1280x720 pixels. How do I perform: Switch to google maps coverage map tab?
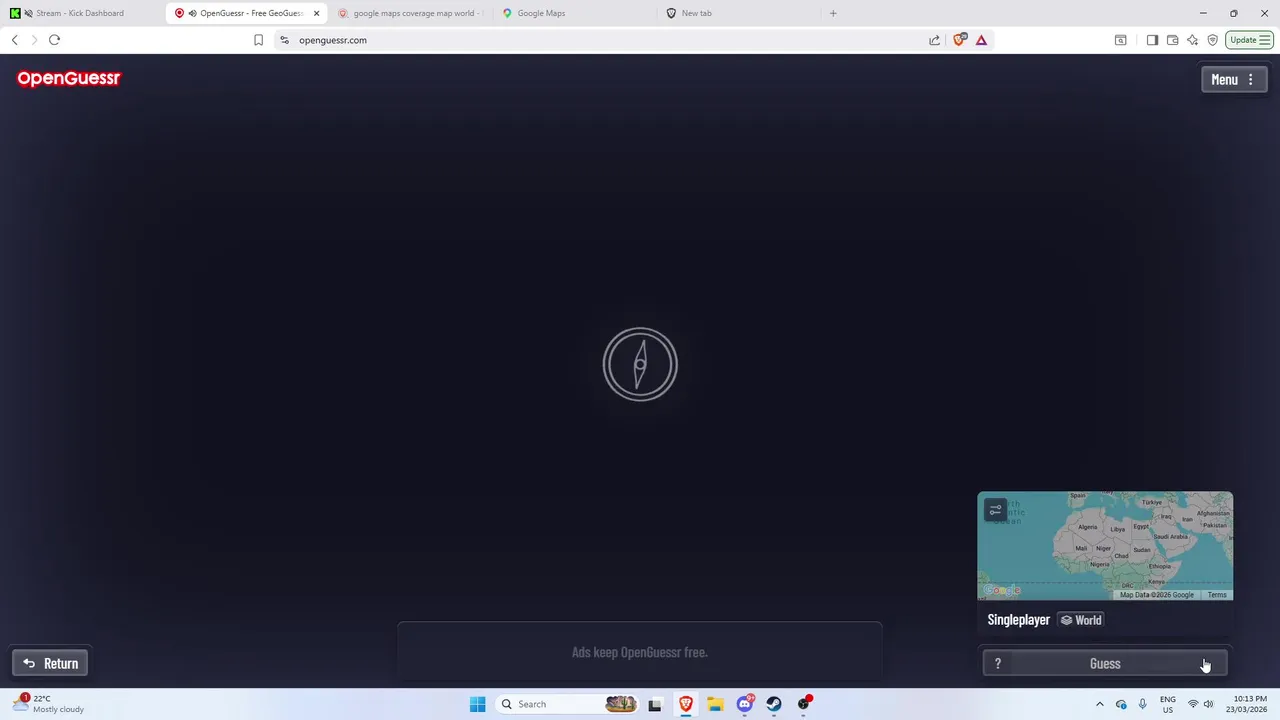point(410,13)
